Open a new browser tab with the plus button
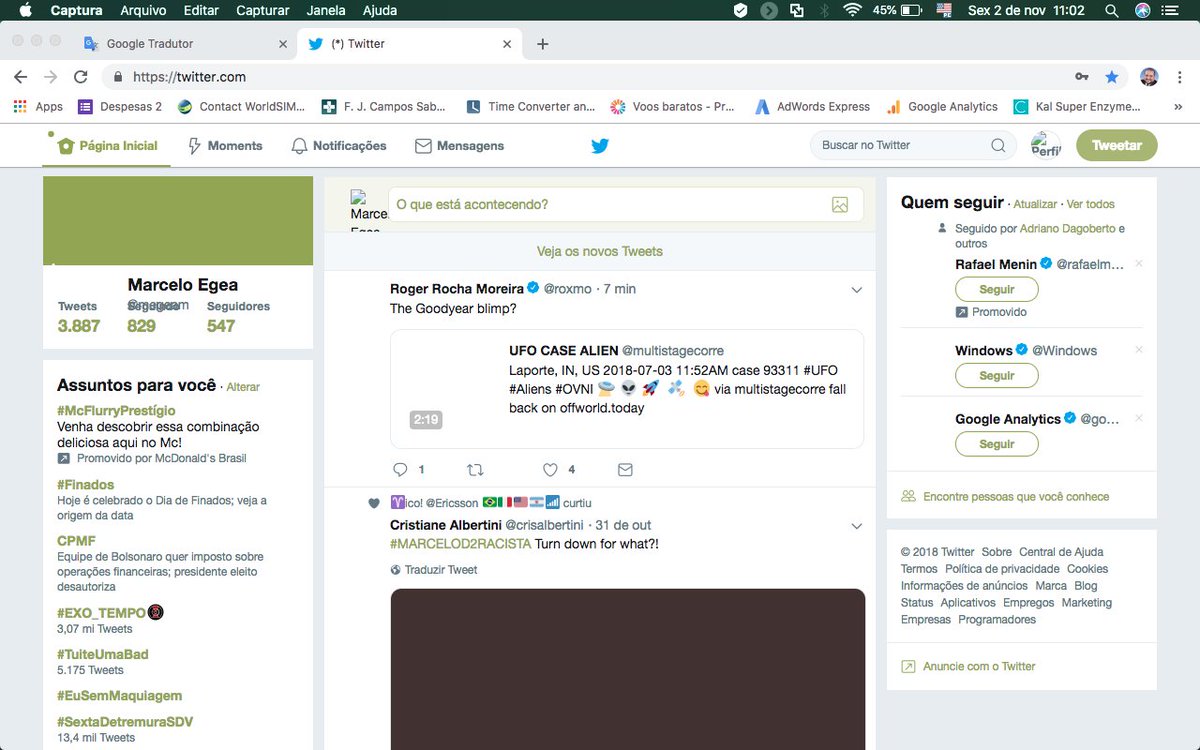The height and width of the screenshot is (750, 1200). (543, 44)
